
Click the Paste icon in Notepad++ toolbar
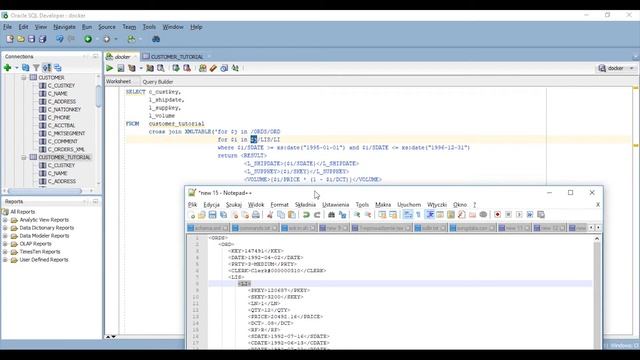pos(292,215)
